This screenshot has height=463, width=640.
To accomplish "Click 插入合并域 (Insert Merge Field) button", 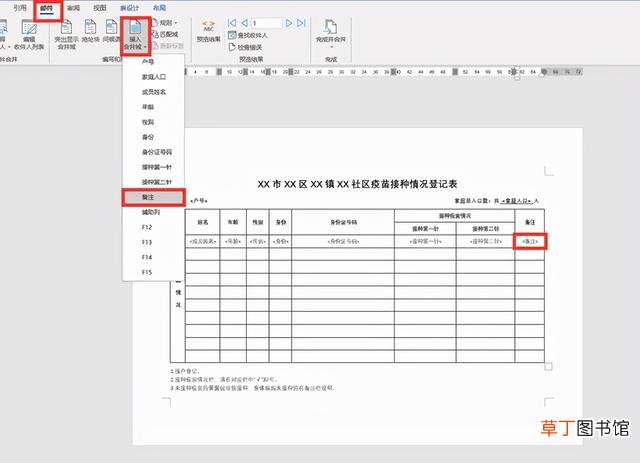I will coord(135,36).
